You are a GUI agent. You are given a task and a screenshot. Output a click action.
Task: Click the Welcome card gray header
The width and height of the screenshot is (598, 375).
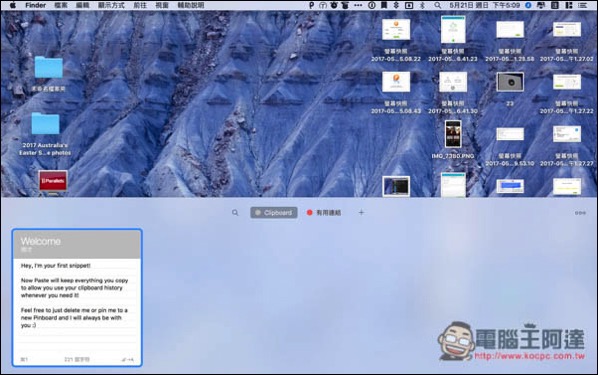pyautogui.click(x=77, y=244)
